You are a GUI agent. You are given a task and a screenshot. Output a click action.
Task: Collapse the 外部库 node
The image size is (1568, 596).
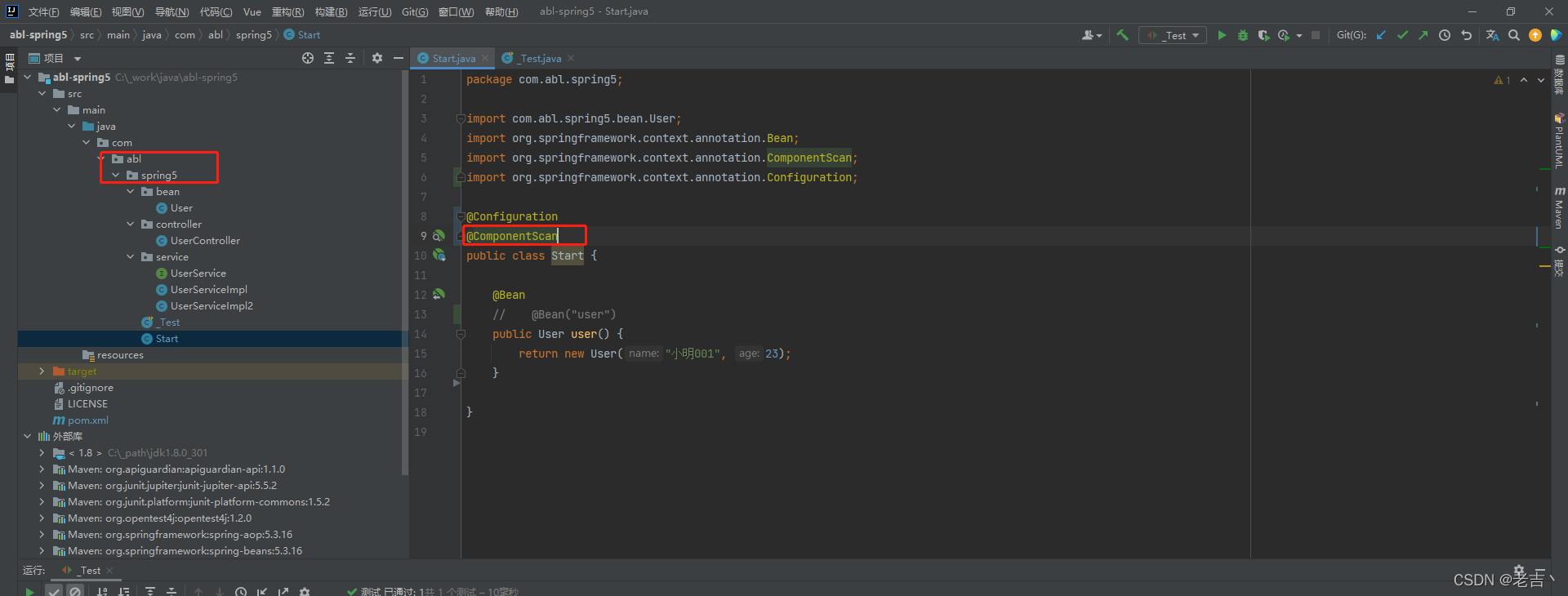[x=27, y=437]
